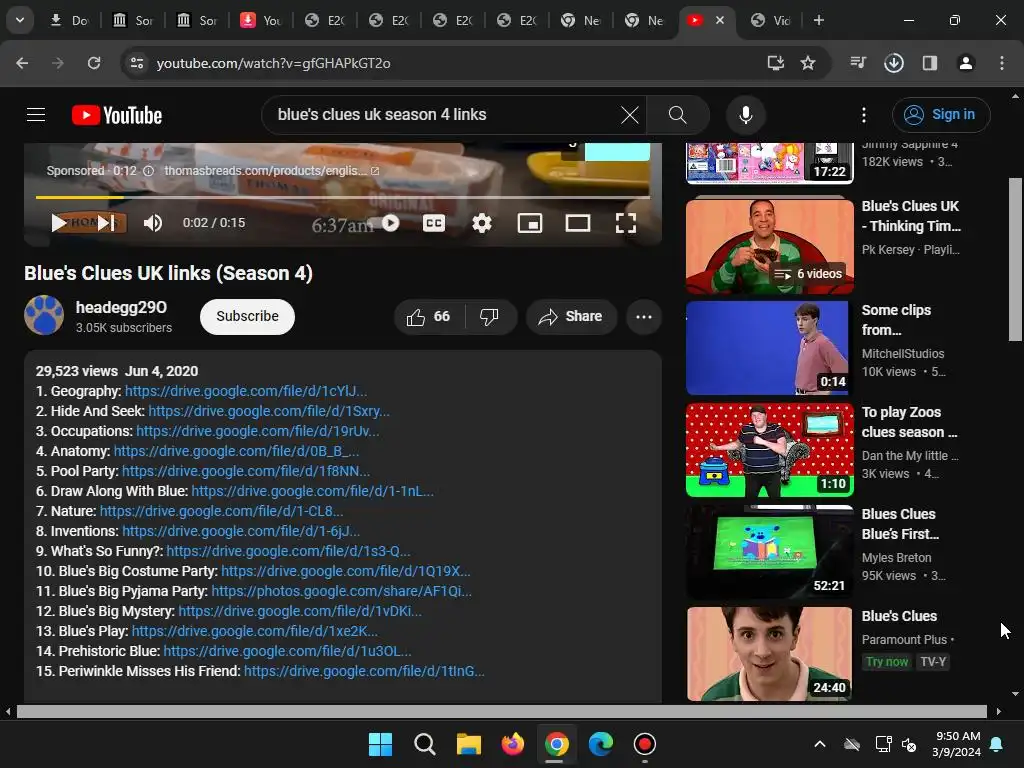Open media controls in toolbar
Image resolution: width=1024 pixels, height=768 pixels.
point(858,63)
